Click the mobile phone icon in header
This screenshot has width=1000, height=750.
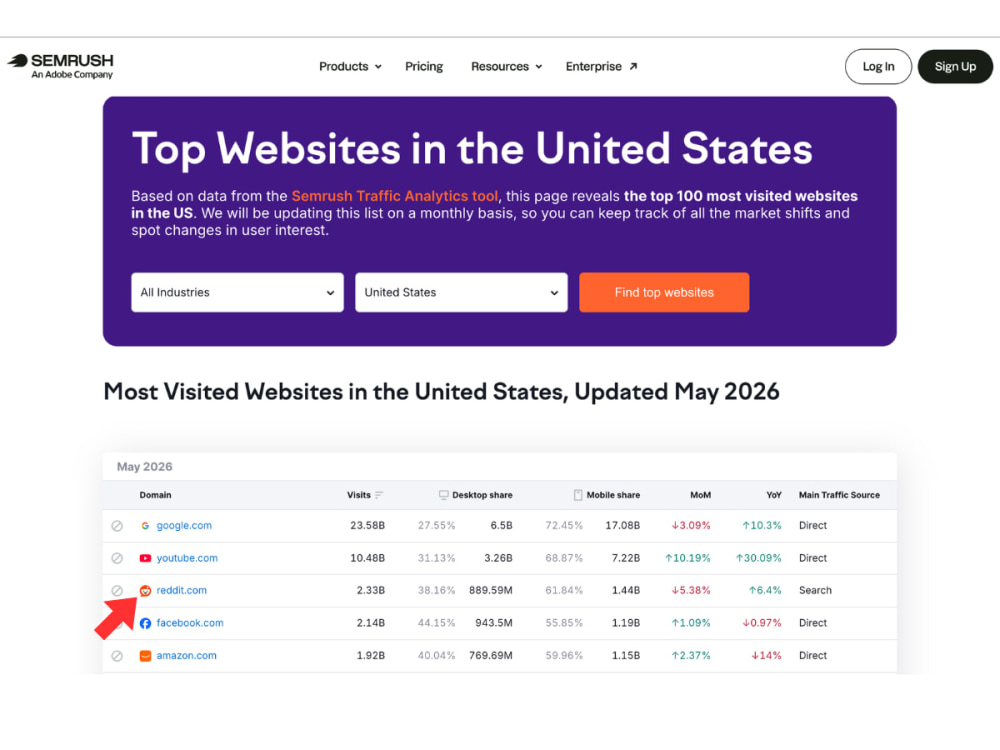tap(578, 495)
